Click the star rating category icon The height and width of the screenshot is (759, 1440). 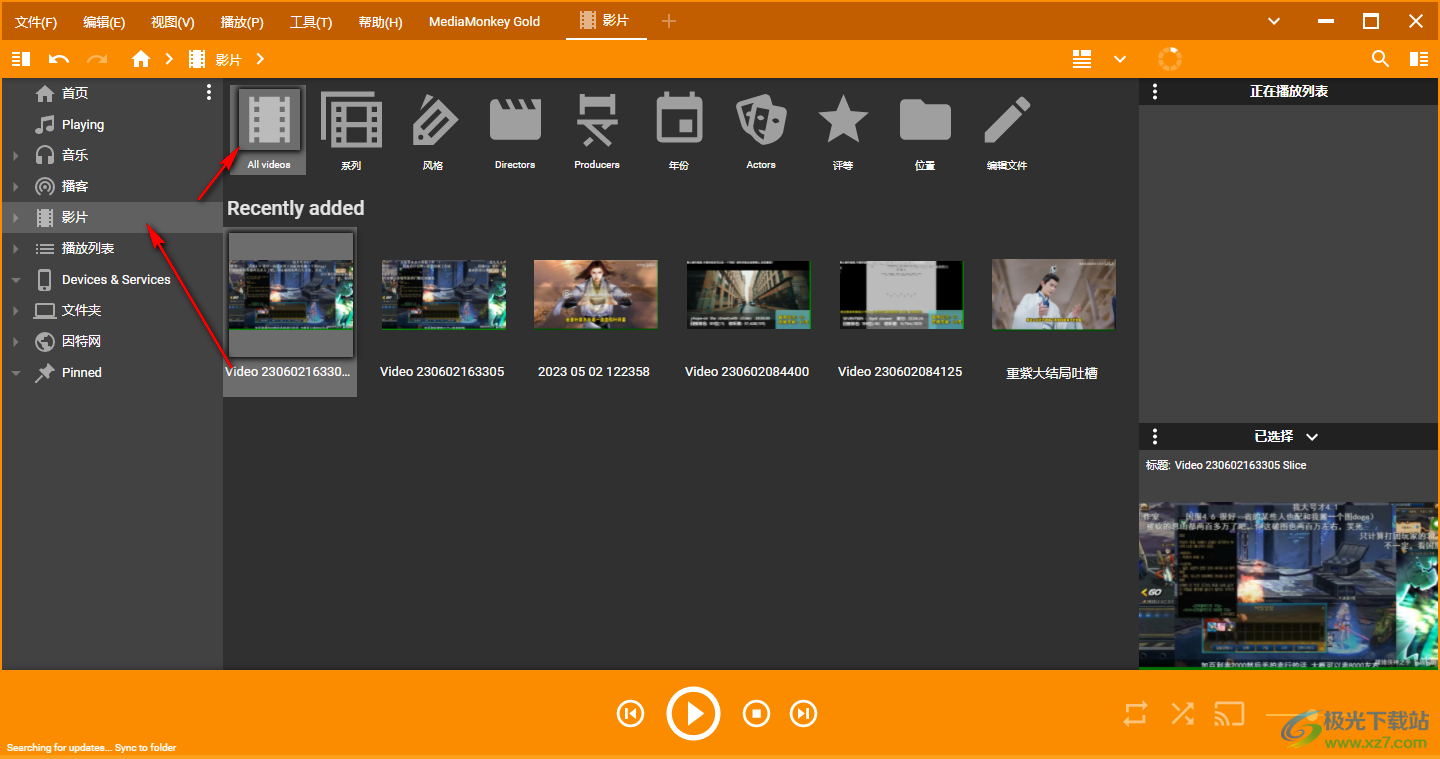tap(843, 121)
